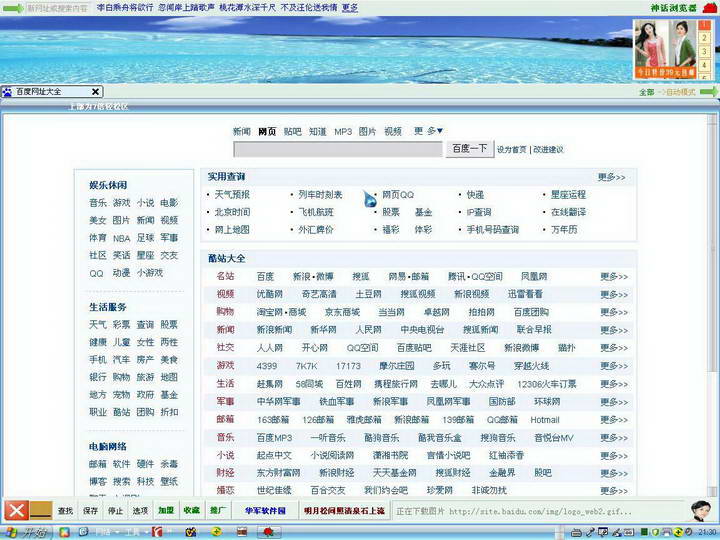Open the 天气预报 link
Screen dimensions: 720x540
pyautogui.click(x=232, y=195)
